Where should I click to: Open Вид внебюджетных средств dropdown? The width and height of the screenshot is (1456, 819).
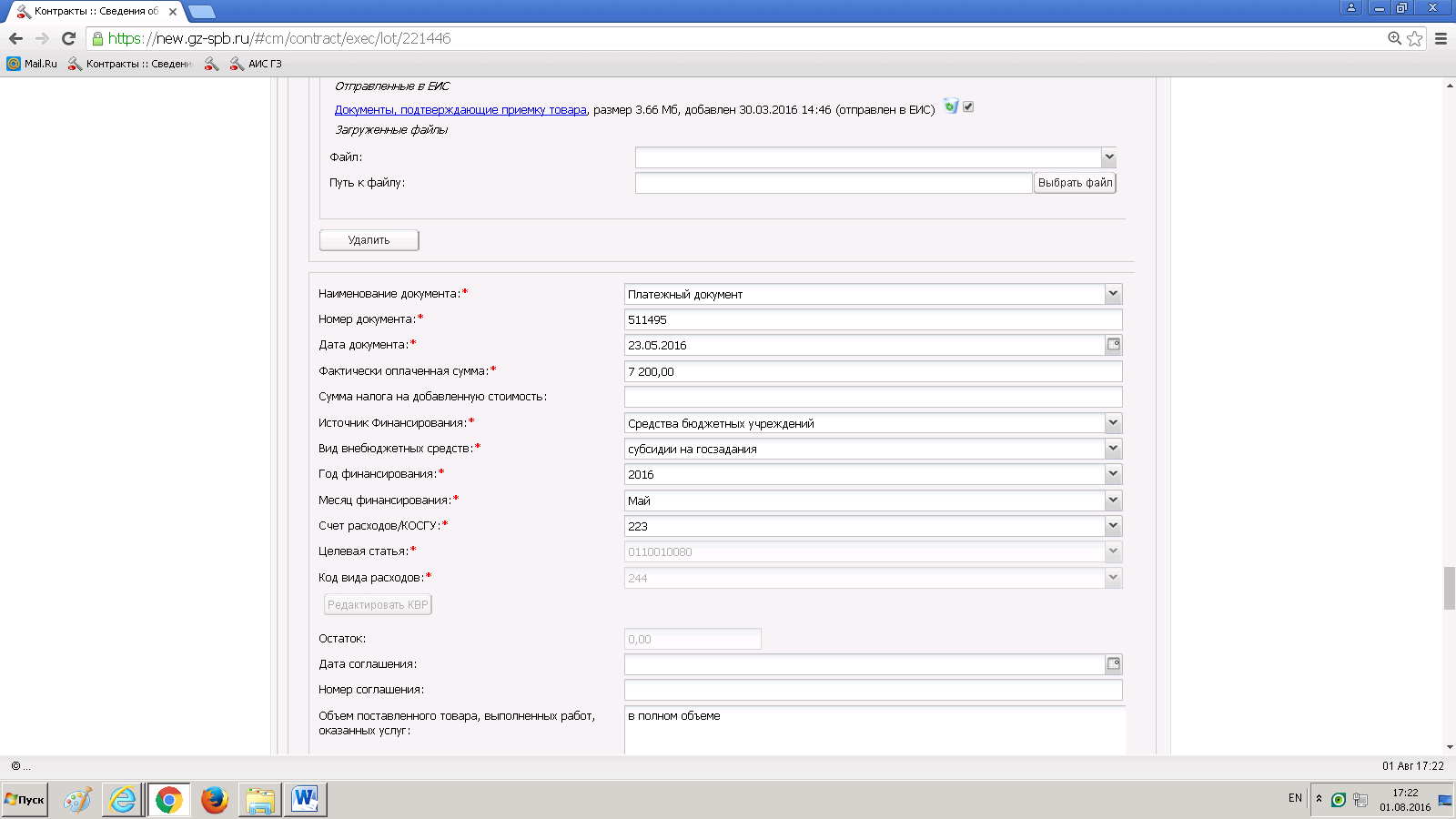[x=1114, y=449]
